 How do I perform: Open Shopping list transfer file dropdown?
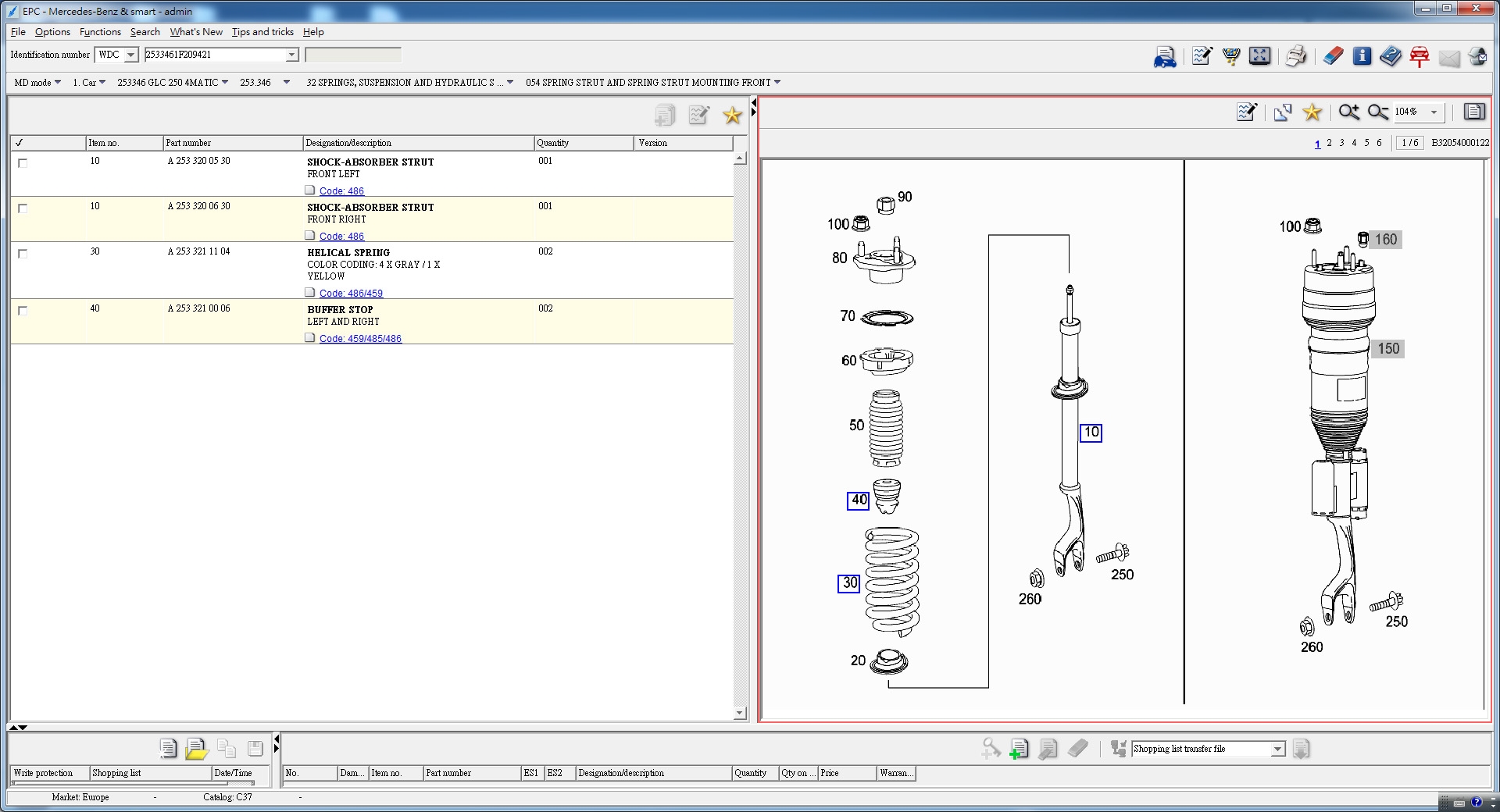1278,749
